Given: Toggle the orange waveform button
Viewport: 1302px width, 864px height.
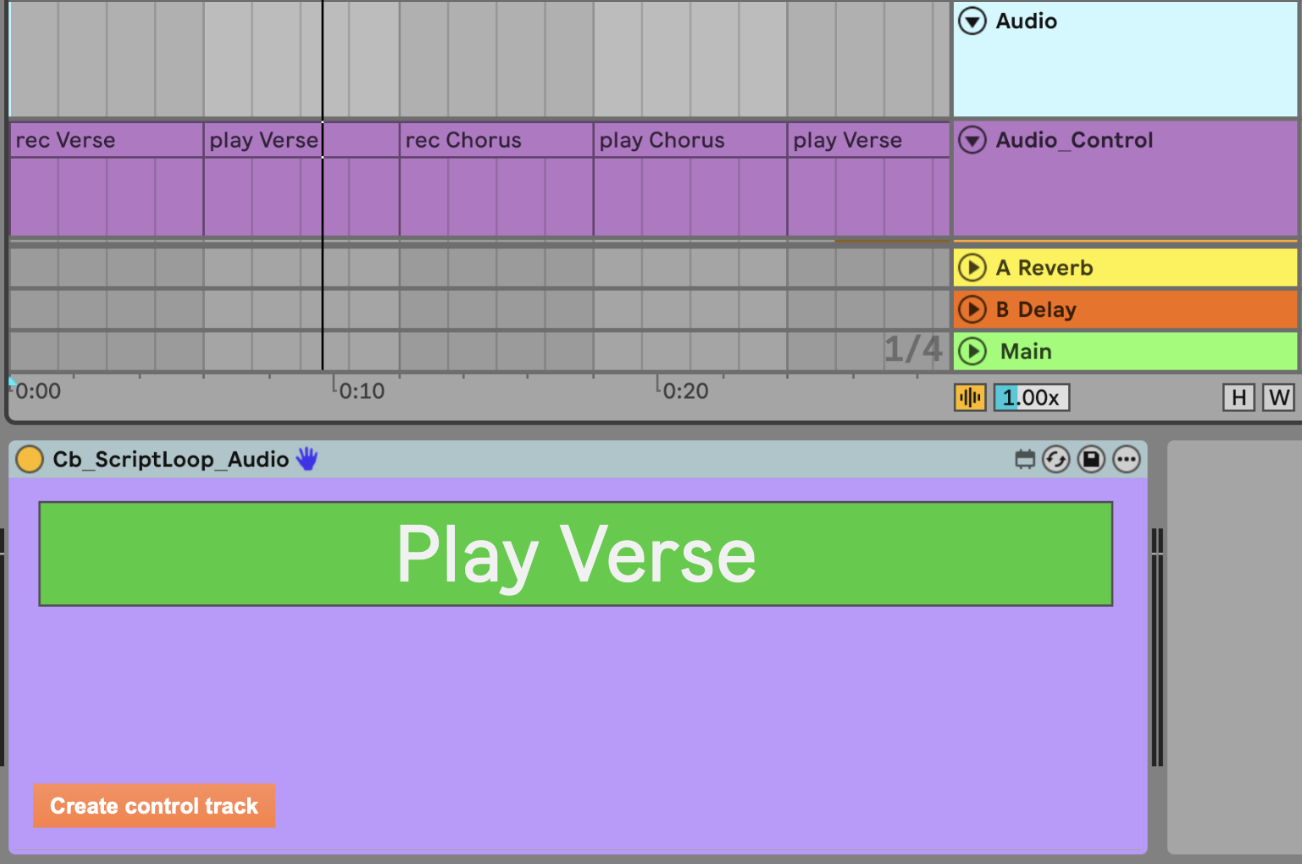Looking at the screenshot, I should coord(970,398).
